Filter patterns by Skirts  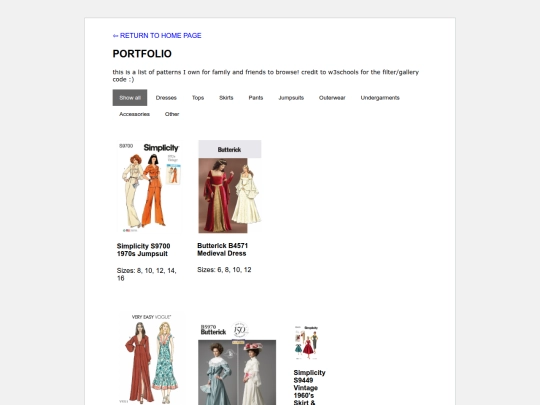[x=226, y=98]
